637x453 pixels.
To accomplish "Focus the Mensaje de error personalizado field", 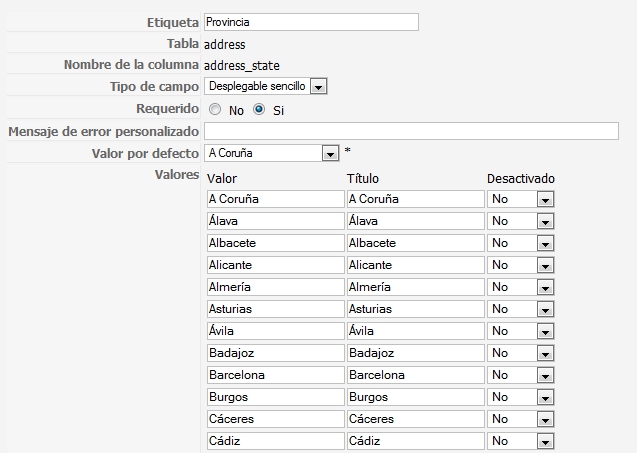I will tap(411, 131).
